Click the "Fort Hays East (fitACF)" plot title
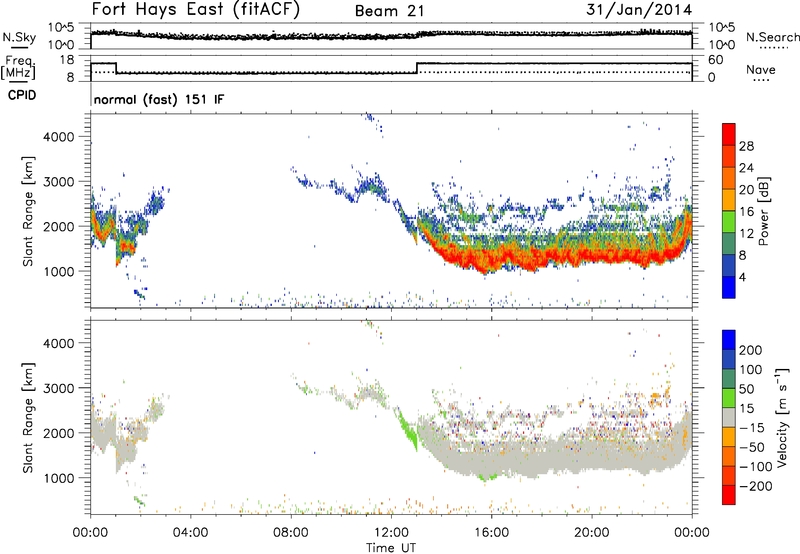The image size is (800, 554). pos(196,10)
